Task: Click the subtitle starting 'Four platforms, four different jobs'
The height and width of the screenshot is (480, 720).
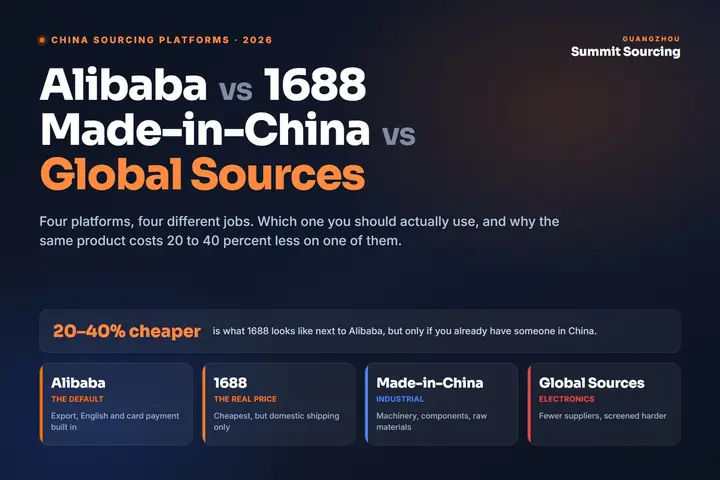Action: pyautogui.click(x=299, y=231)
